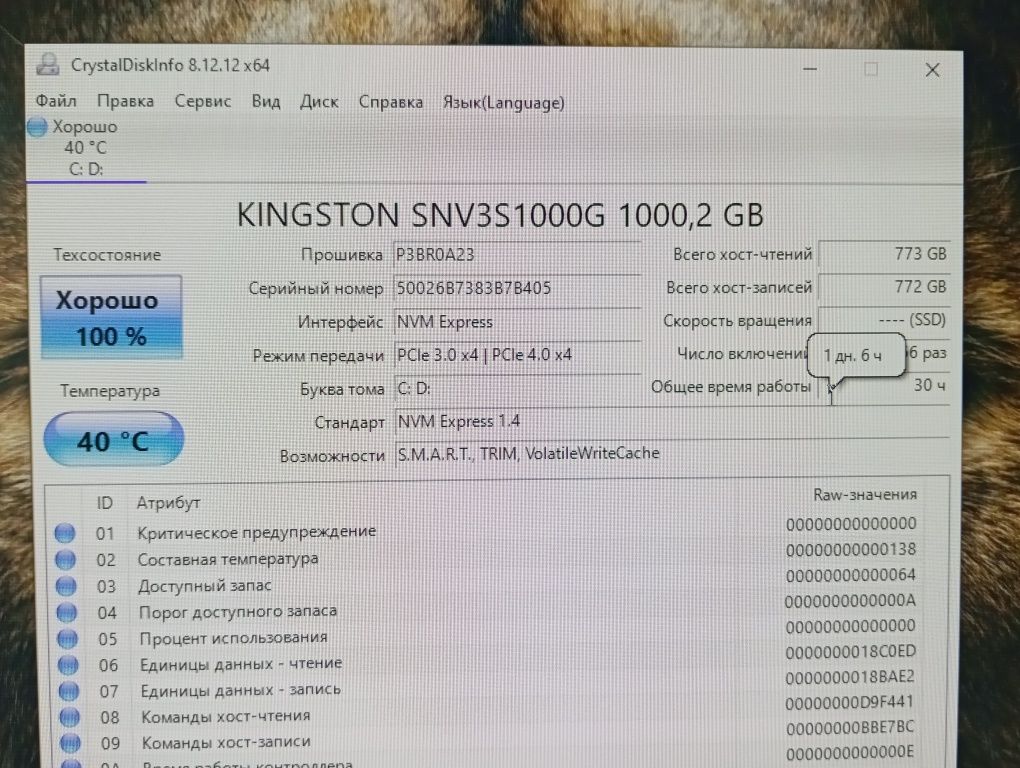Click the Интерфейс field NVM Express
The width and height of the screenshot is (1020, 768).
(517, 322)
